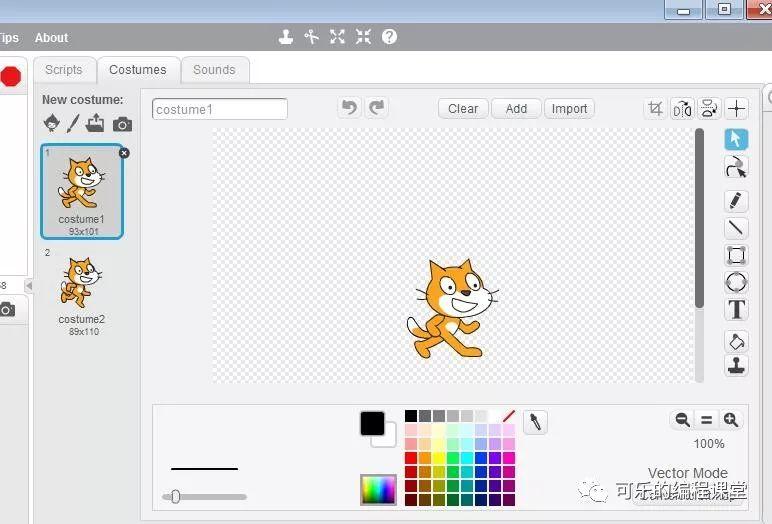Click the Block help question mark icon
This screenshot has height=524, width=772.
coord(389,36)
